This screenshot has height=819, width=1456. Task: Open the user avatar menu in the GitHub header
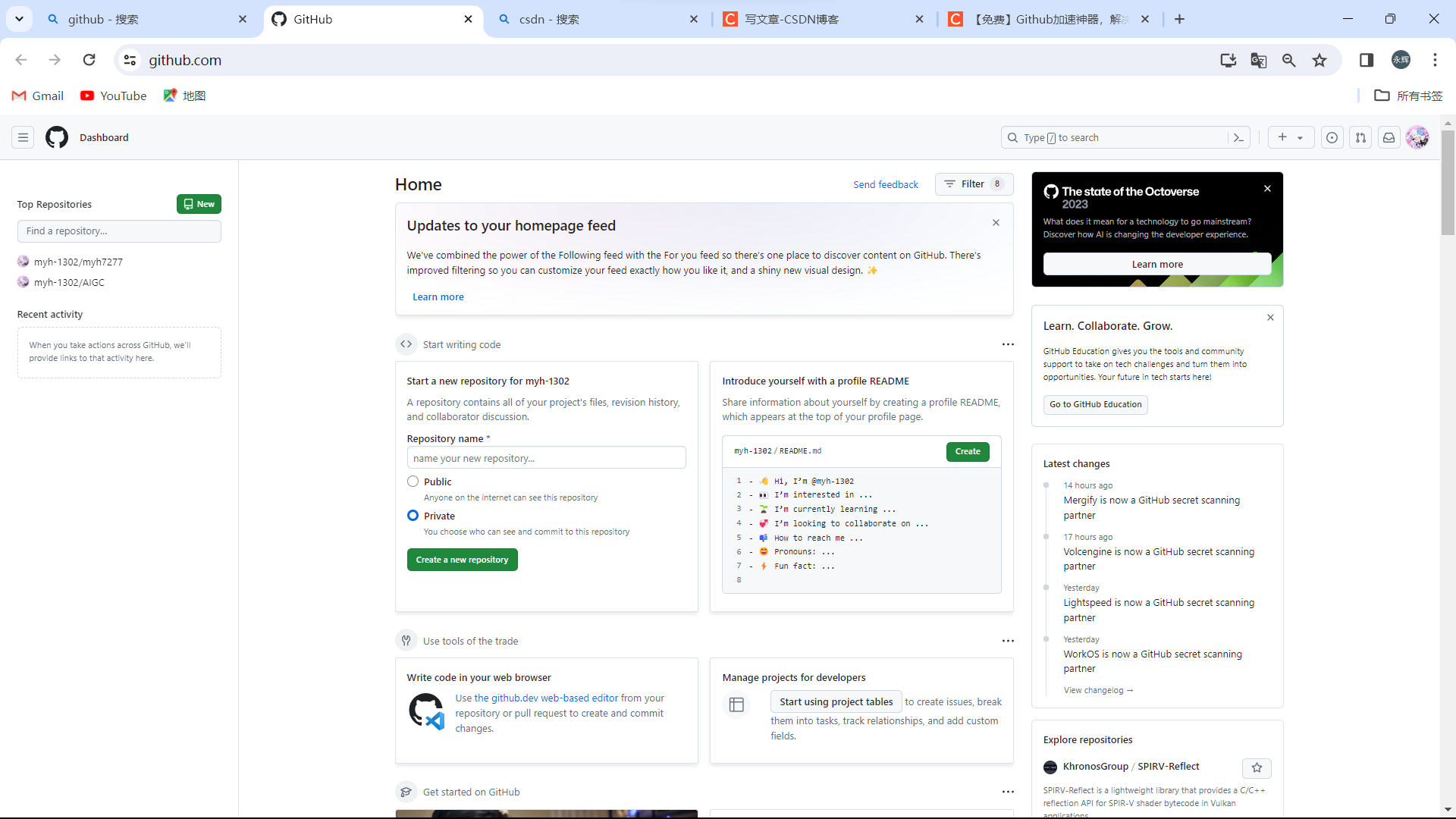tap(1417, 137)
